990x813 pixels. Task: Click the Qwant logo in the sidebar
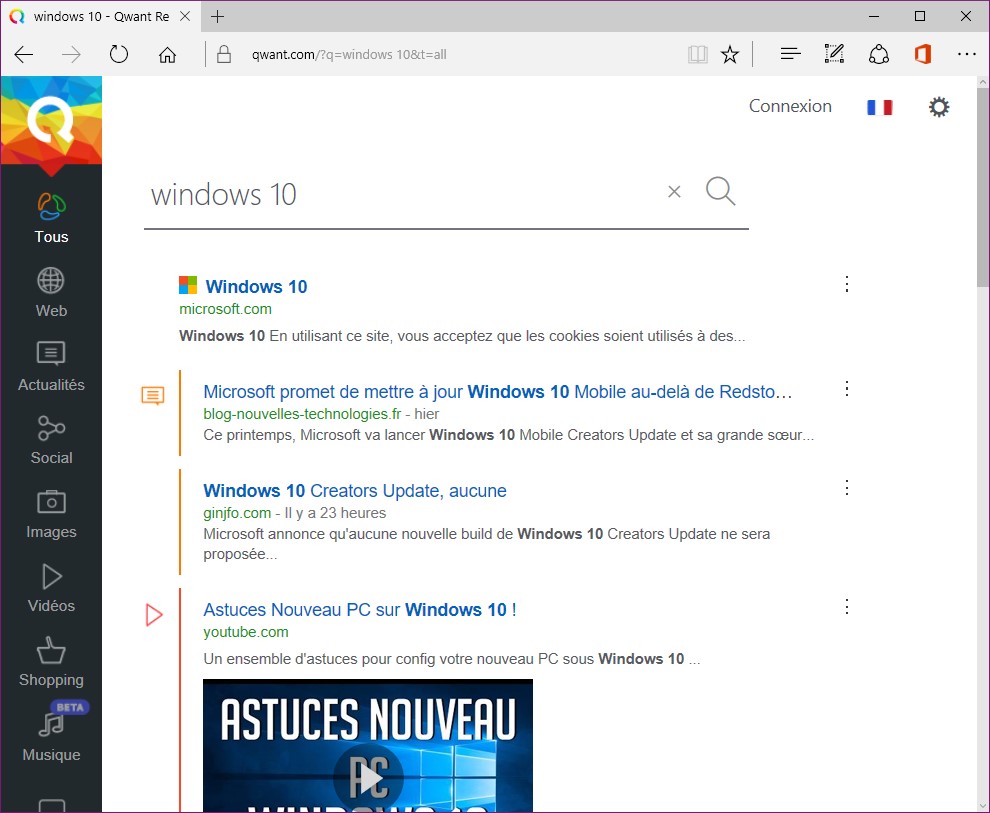pyautogui.click(x=51, y=120)
